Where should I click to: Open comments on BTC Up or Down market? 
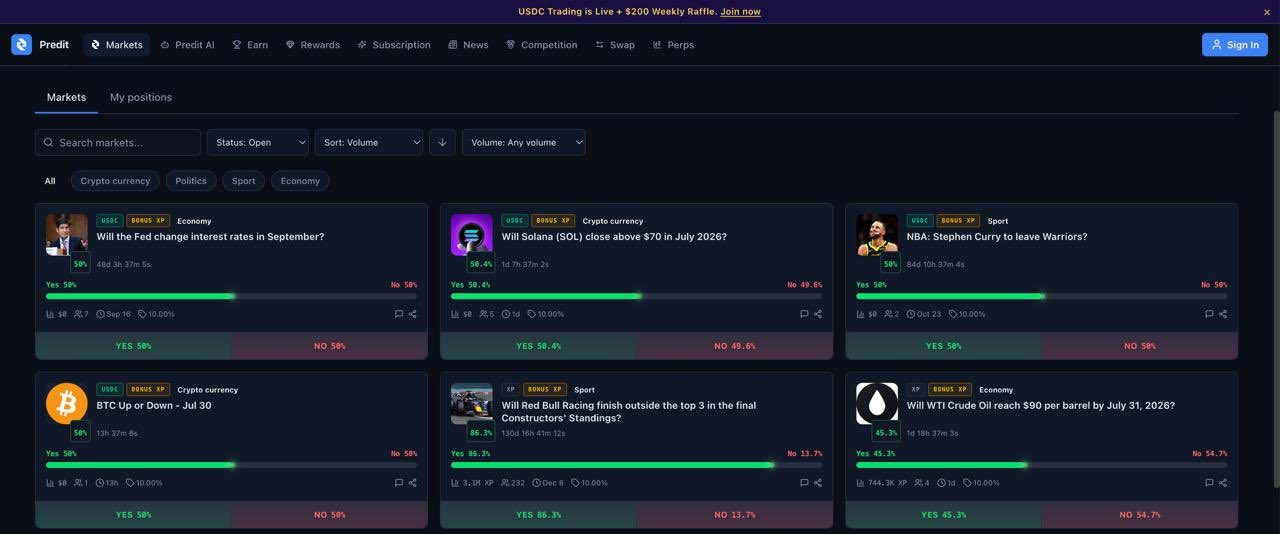(x=399, y=483)
